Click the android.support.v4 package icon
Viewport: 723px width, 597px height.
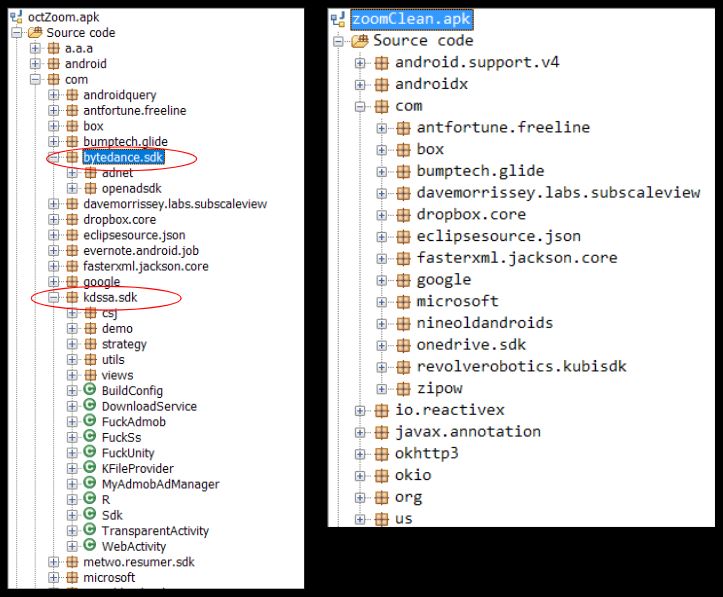coord(381,63)
